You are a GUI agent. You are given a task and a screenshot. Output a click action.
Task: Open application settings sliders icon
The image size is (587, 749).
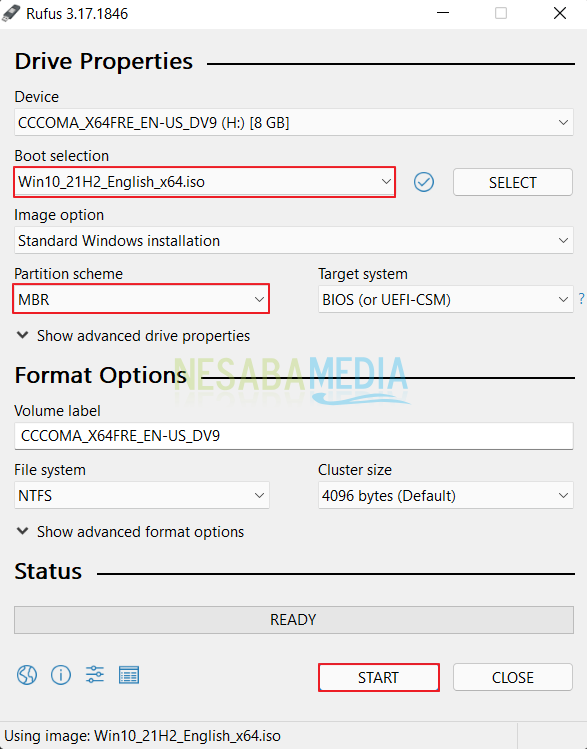click(95, 674)
